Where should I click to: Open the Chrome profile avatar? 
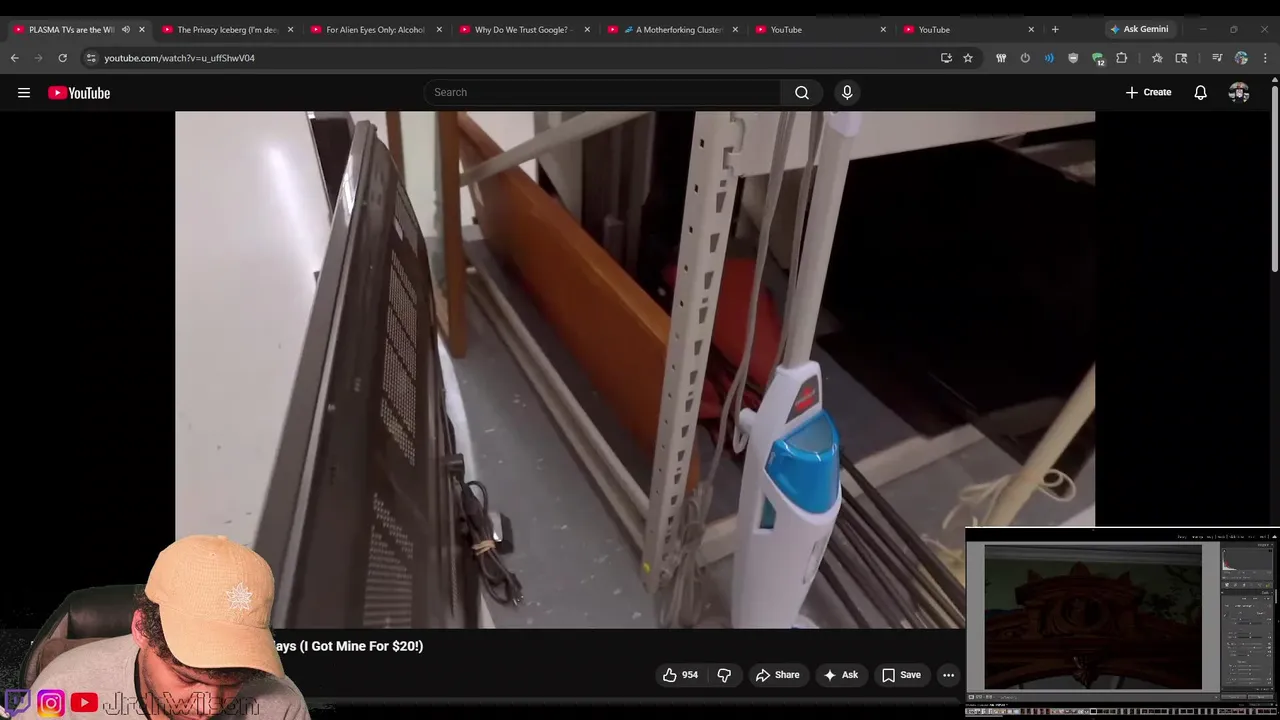[1241, 58]
